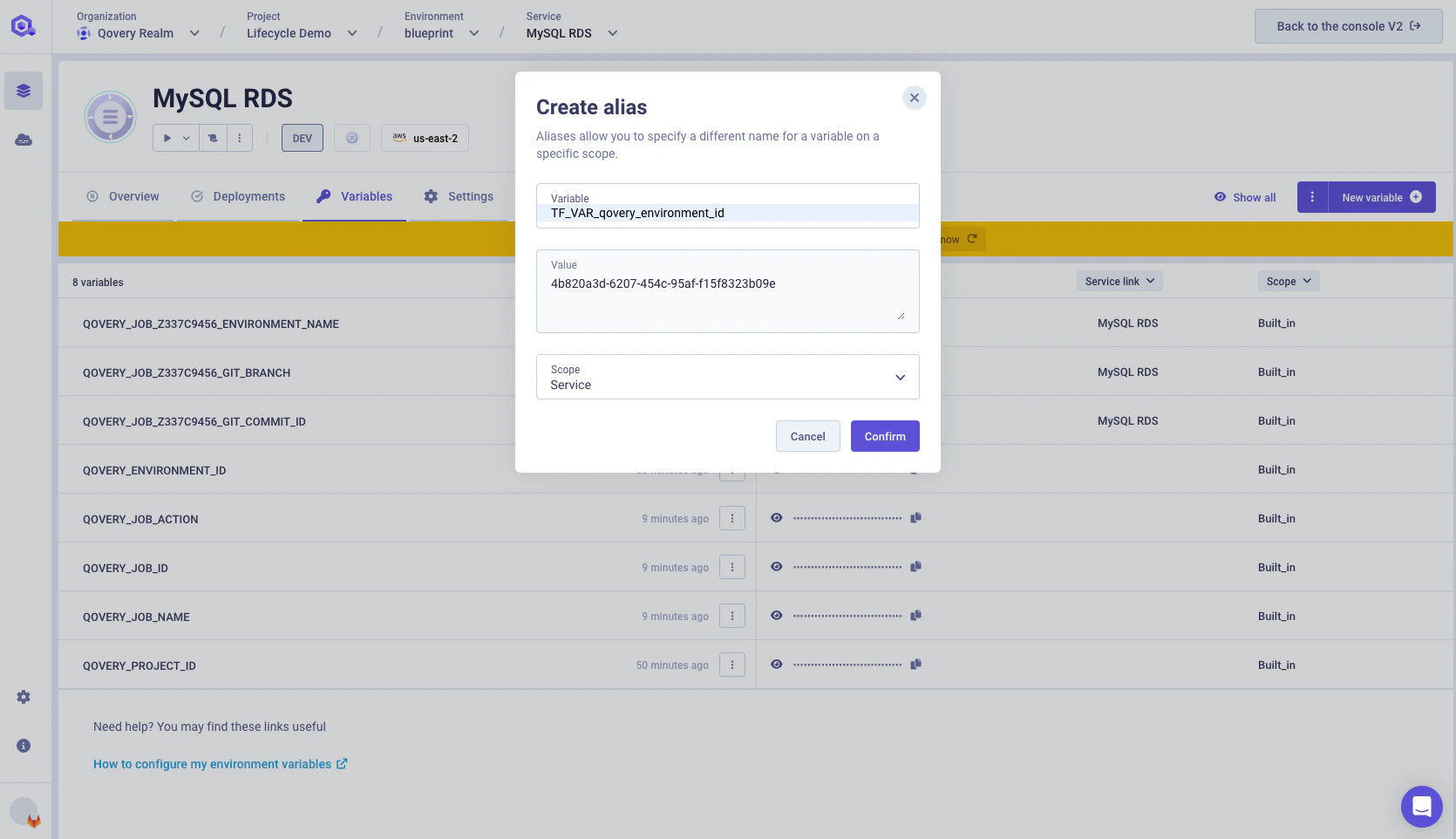Expand the Environment blueprint dropdown
Image resolution: width=1456 pixels, height=839 pixels.
coord(474,33)
